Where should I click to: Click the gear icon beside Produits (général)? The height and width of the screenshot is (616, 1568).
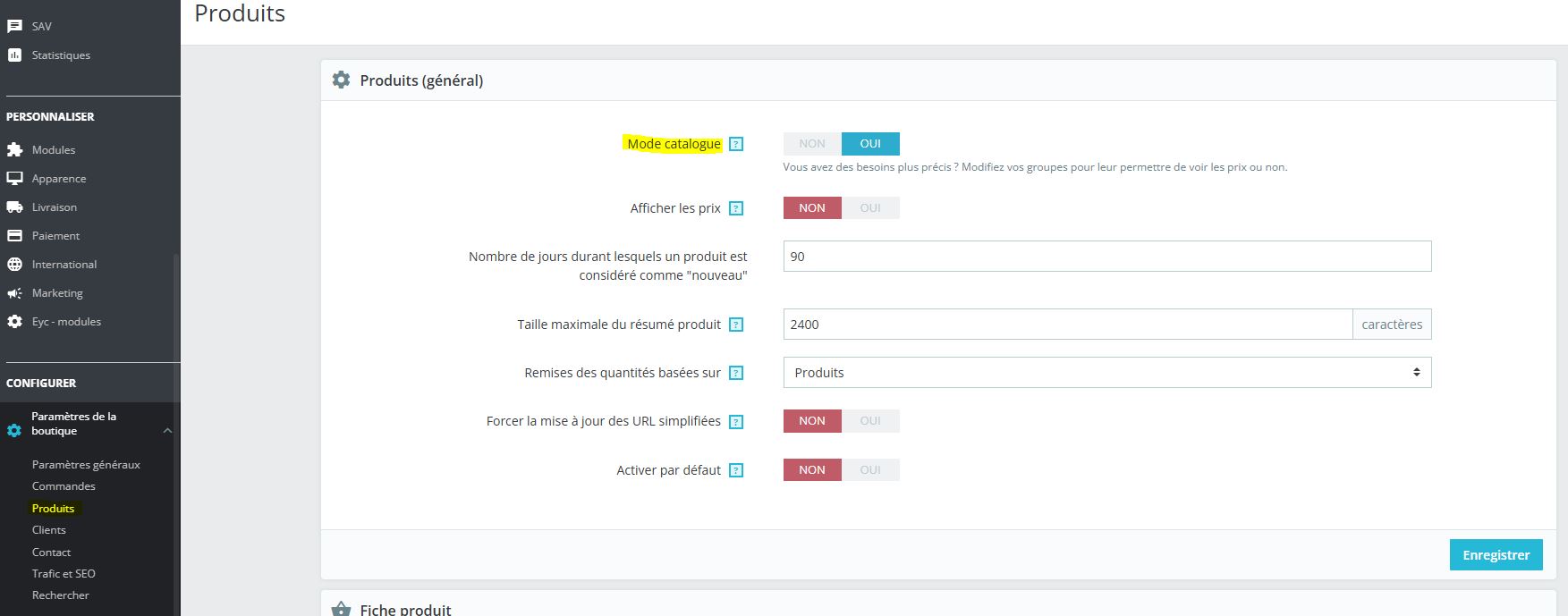pyautogui.click(x=341, y=80)
